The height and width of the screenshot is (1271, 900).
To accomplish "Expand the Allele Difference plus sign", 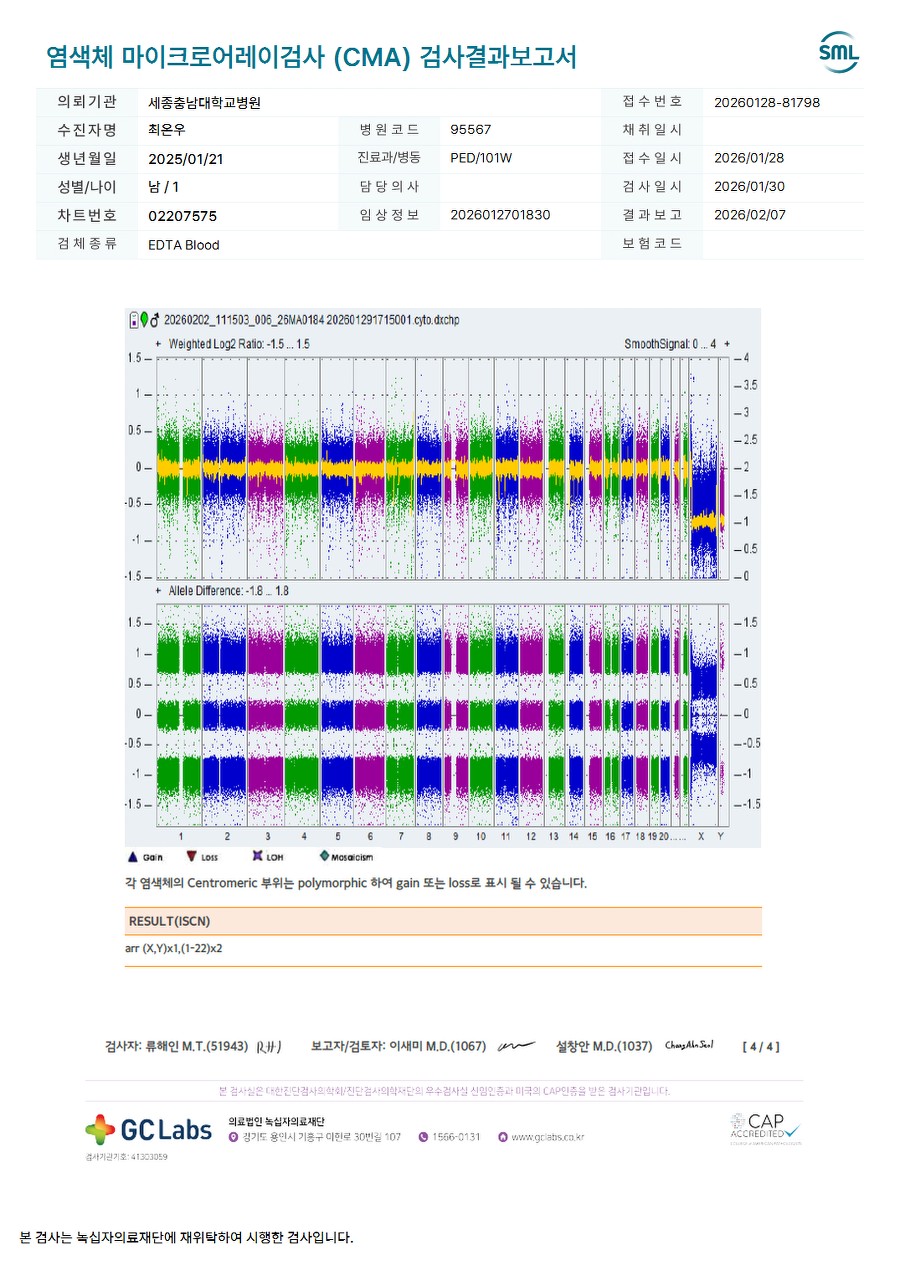I will click(158, 591).
